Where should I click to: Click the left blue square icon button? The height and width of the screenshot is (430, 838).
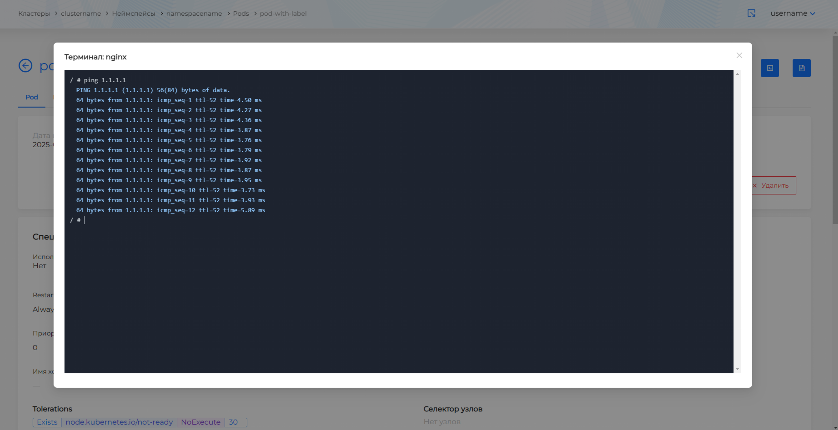[x=770, y=67]
